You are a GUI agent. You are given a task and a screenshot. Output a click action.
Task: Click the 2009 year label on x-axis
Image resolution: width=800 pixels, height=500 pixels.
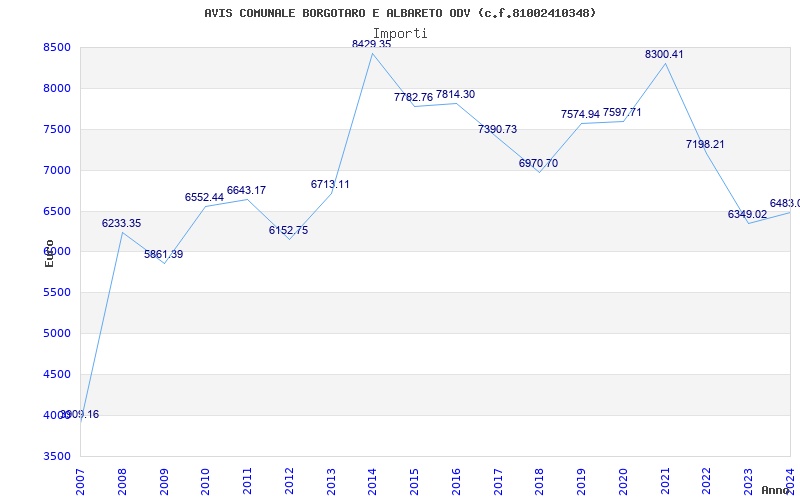[x=164, y=482]
